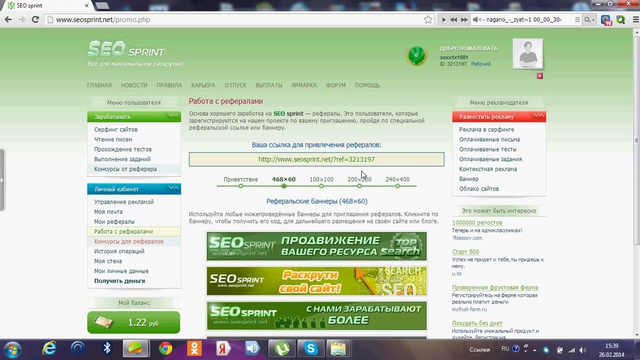This screenshot has height=360, width=640.
Task: Click the Продвижение вашего ресурса banner
Action: pyautogui.click(x=317, y=246)
